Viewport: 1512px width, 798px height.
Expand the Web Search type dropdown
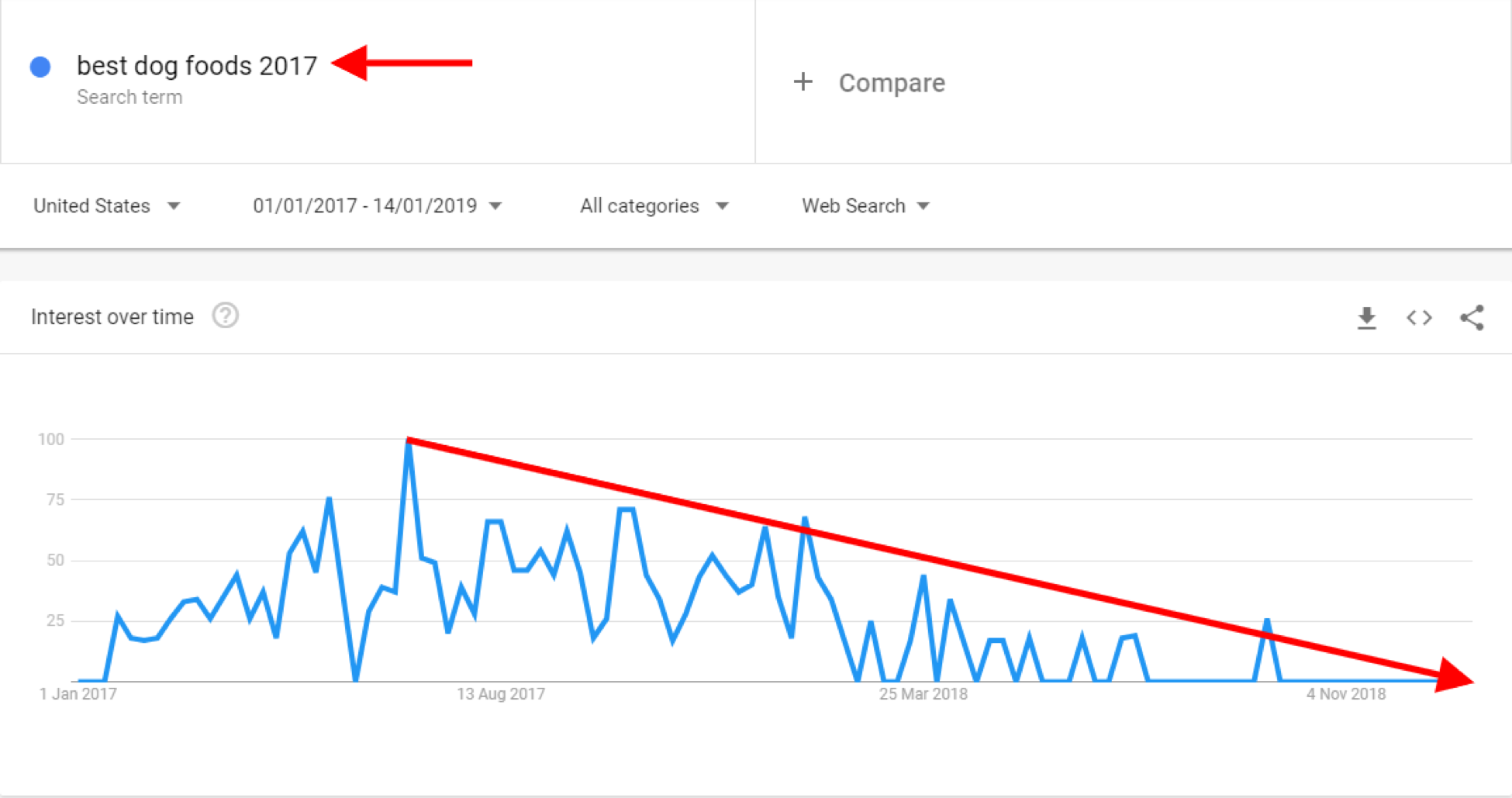tap(865, 206)
